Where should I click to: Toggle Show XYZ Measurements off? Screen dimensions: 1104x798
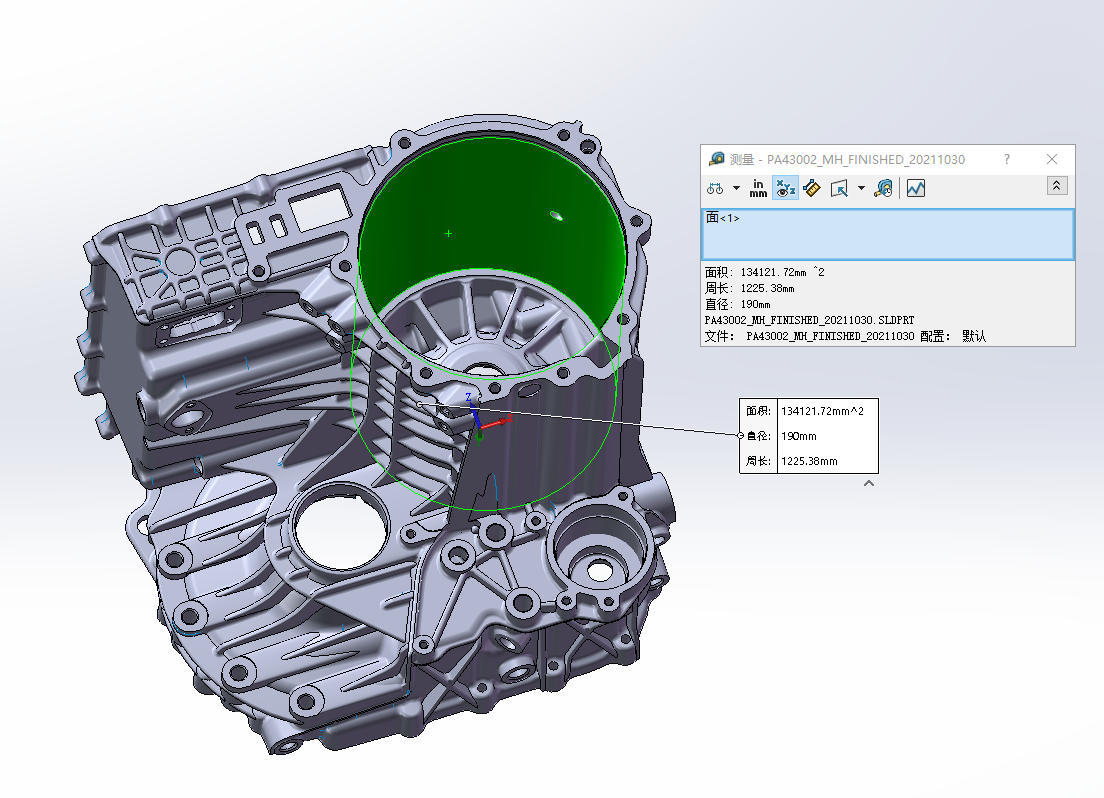click(786, 188)
